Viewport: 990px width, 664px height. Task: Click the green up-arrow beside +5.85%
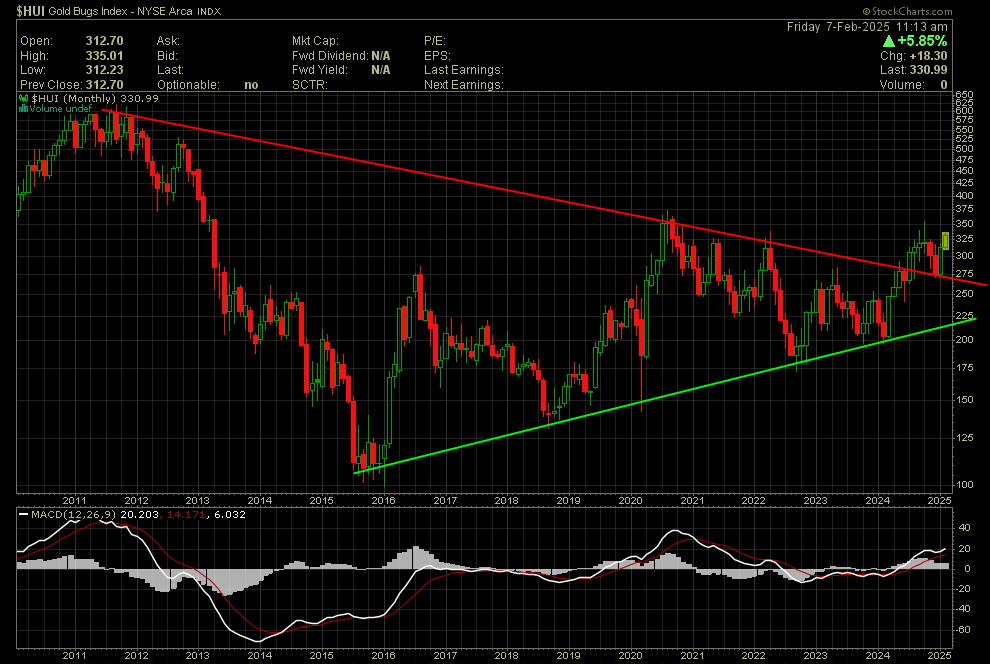coord(888,42)
